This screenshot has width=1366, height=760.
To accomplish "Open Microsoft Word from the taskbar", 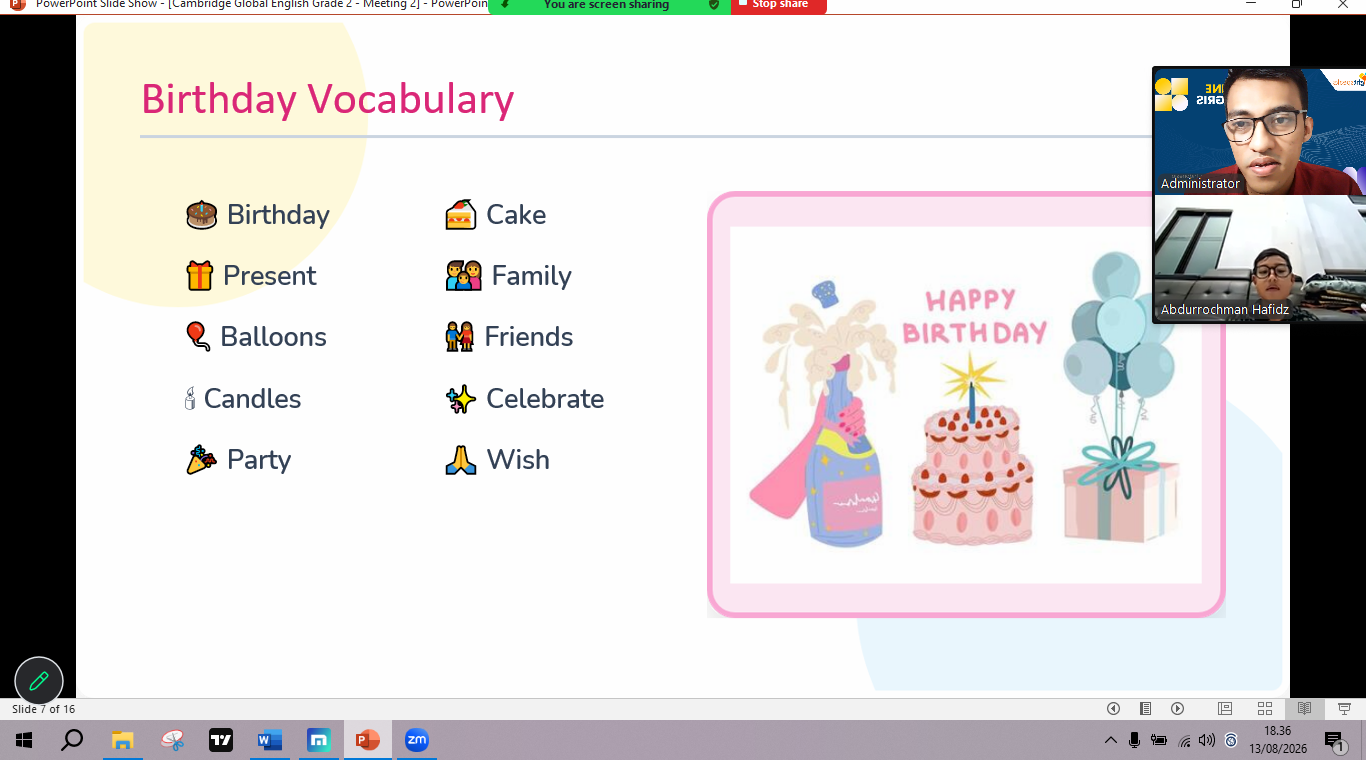I will click(270, 740).
